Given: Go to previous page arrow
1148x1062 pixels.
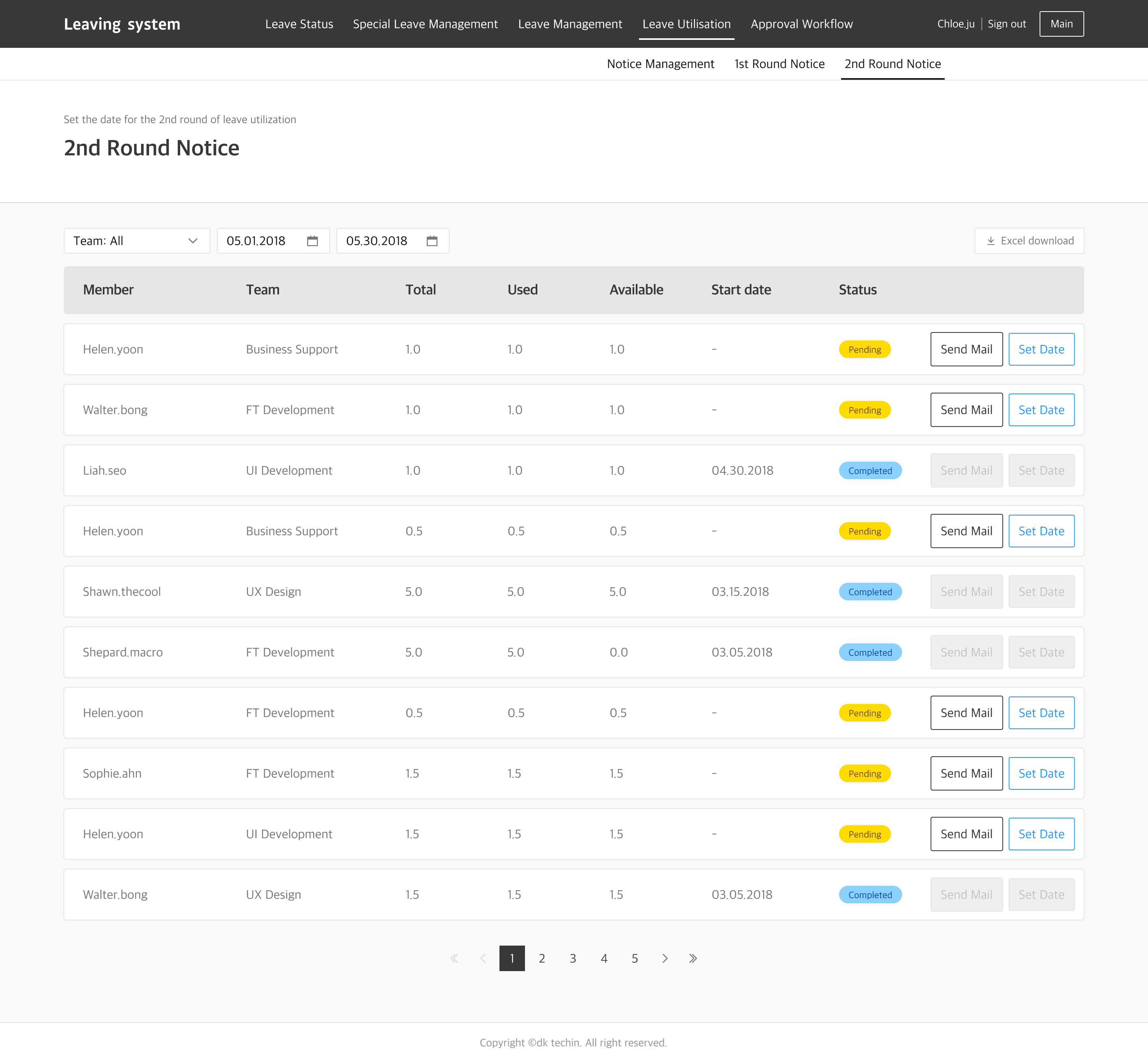Looking at the screenshot, I should click(483, 958).
